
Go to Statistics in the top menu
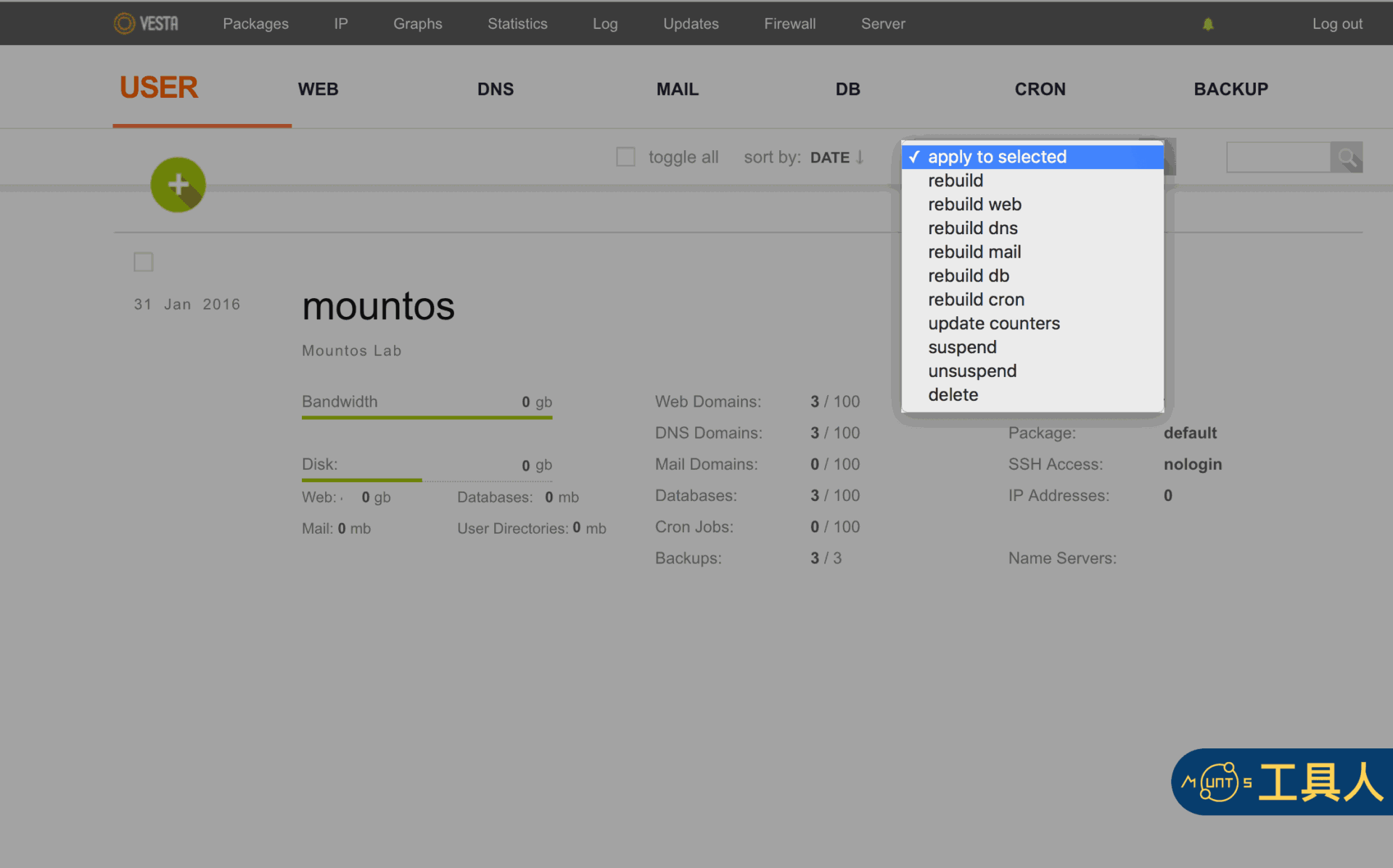coord(517,24)
